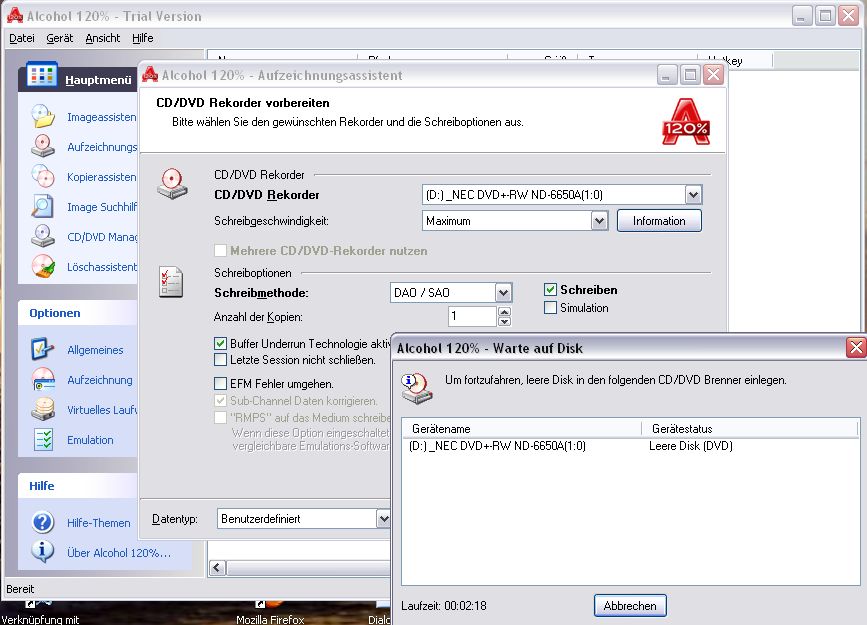The height and width of the screenshot is (625, 867).
Task: Toggle RMPS auf das Medium schreiben checkbox
Action: point(220,418)
